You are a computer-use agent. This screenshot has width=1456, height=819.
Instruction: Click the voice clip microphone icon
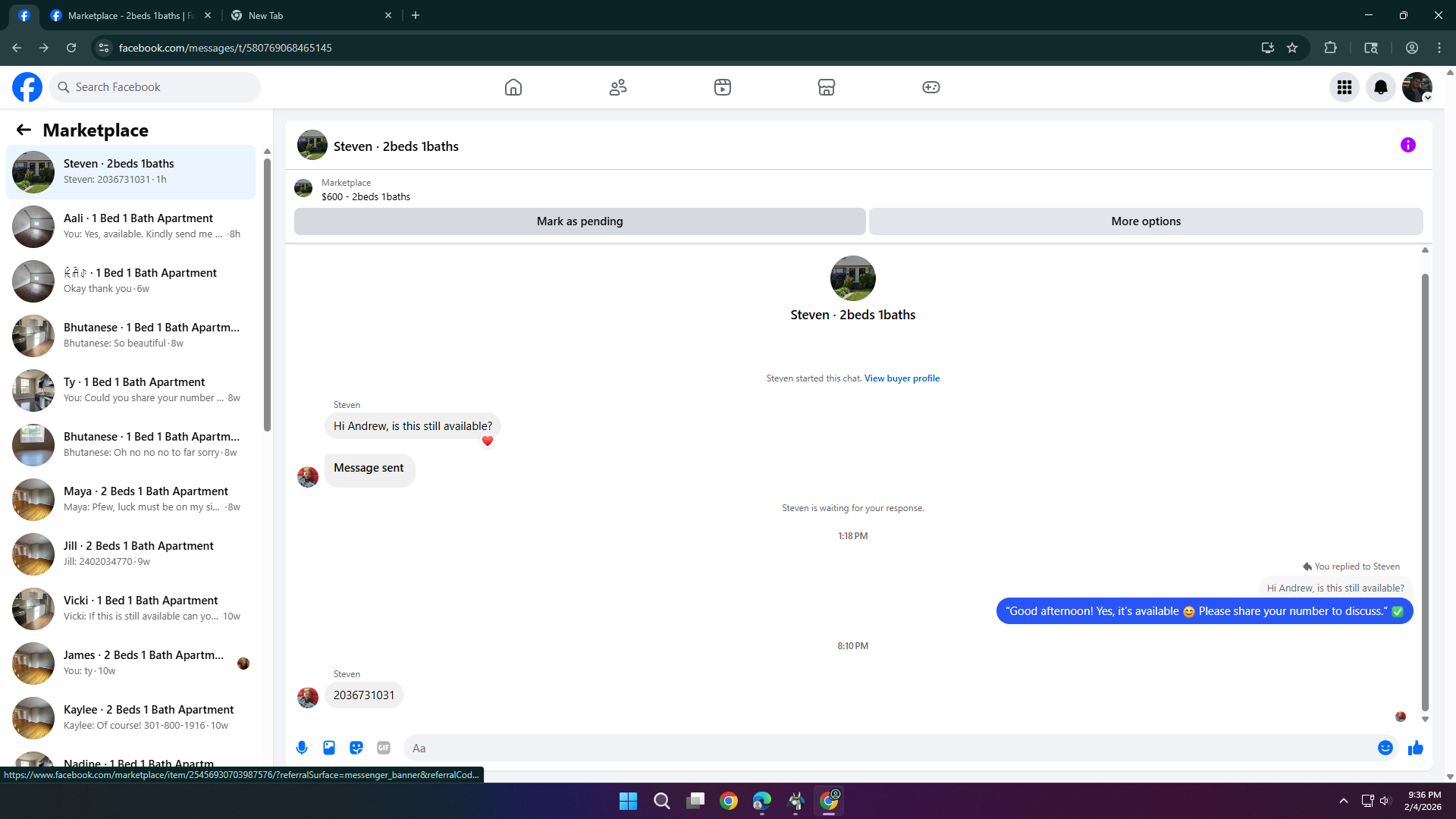[302, 748]
